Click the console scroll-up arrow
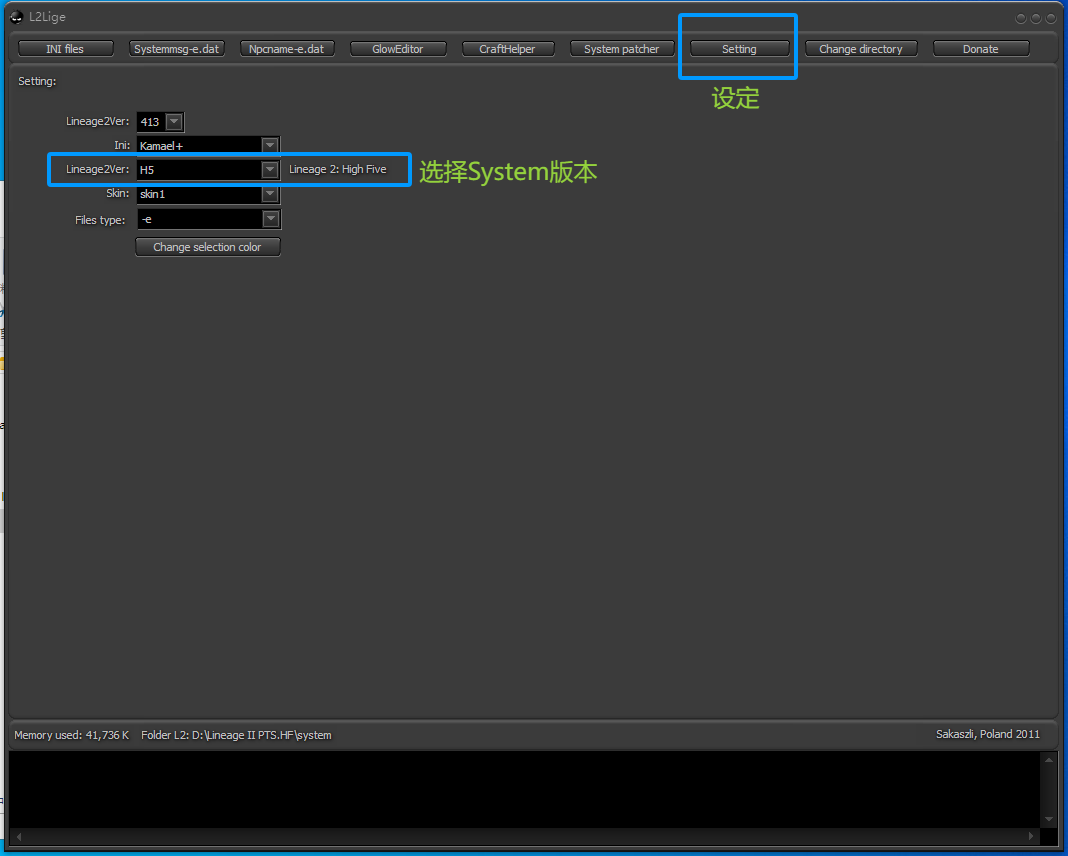Viewport: 1068px width, 856px height. 1048,760
